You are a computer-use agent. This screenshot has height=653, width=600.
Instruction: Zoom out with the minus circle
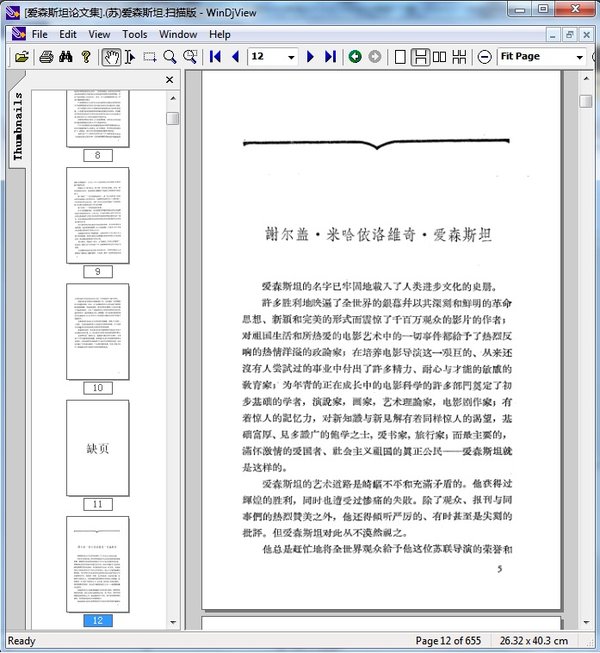485,57
